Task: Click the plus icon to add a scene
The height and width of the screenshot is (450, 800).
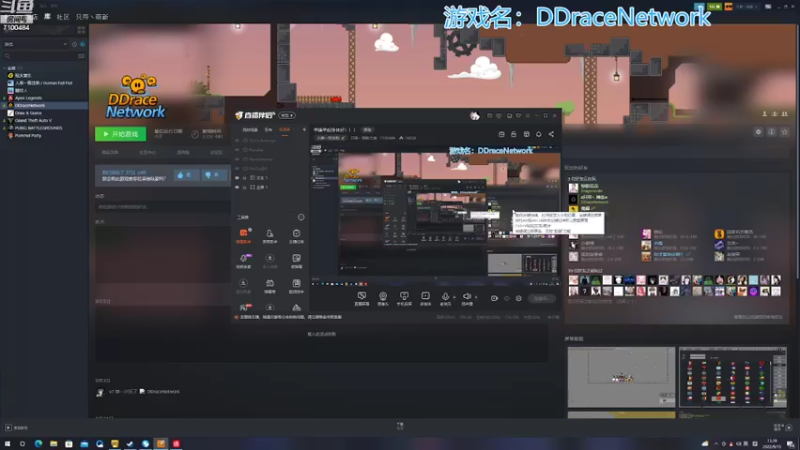Action: pos(304,130)
